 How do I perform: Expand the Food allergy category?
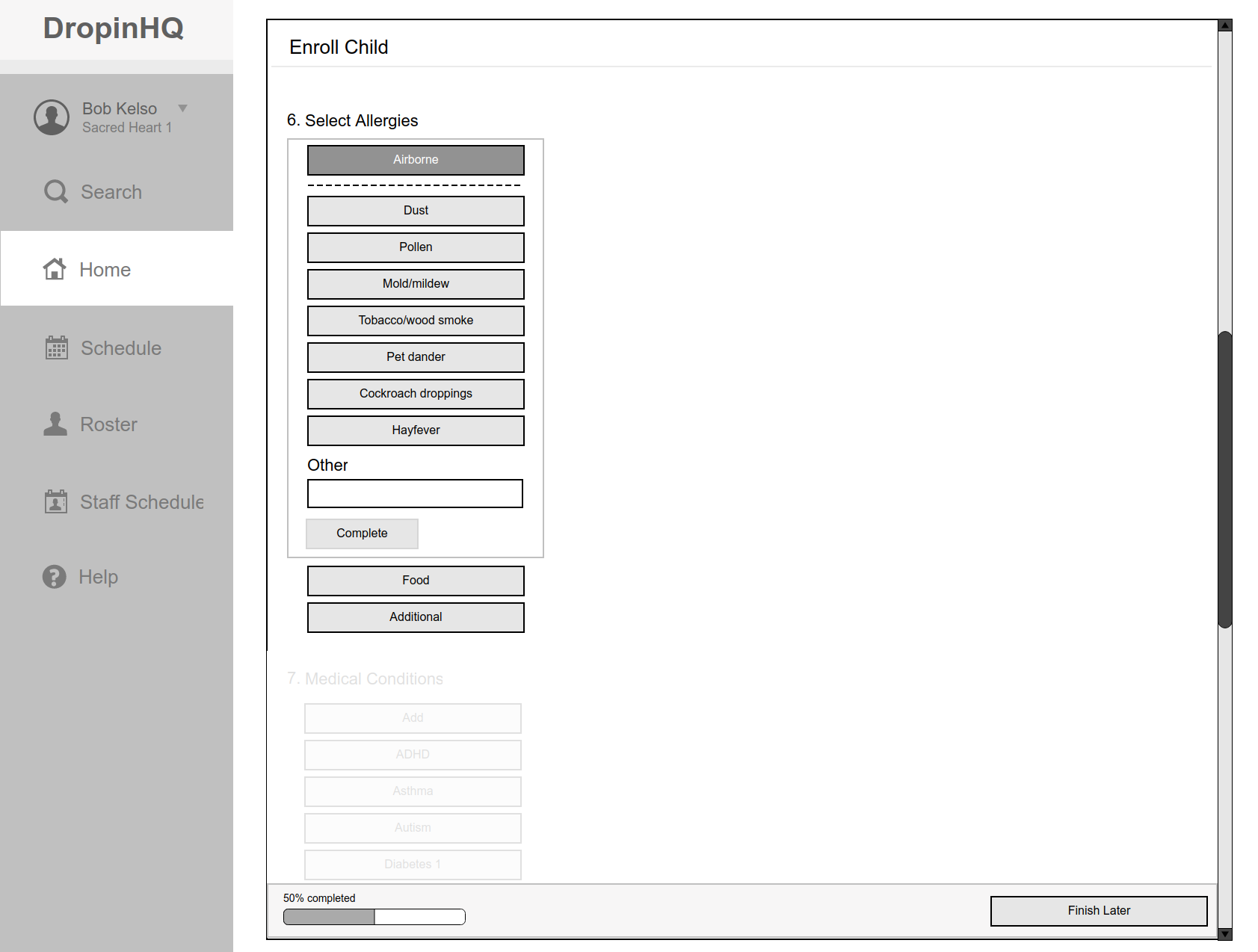pos(416,581)
